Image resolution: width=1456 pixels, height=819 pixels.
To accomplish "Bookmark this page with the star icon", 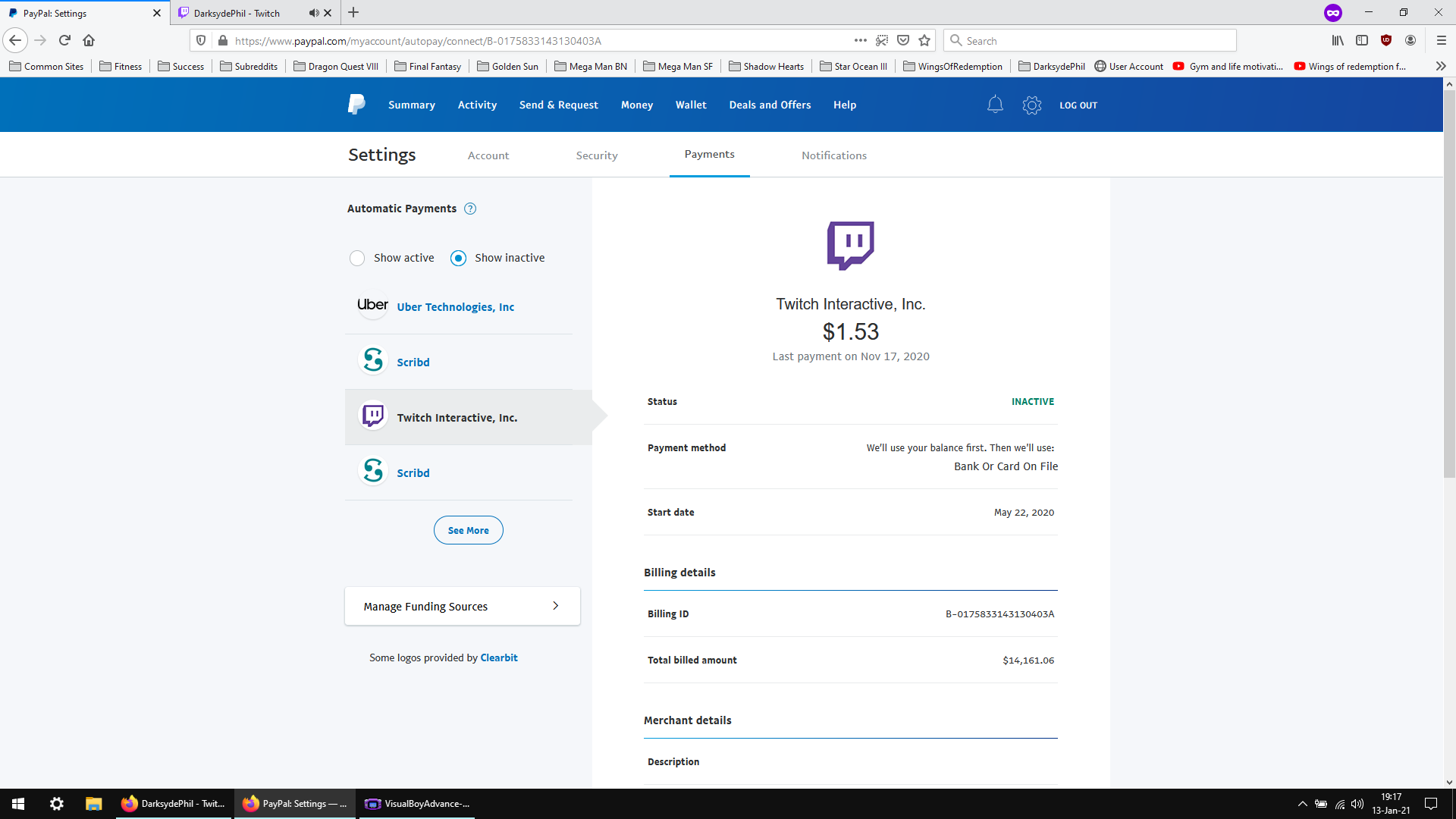I will point(924,40).
